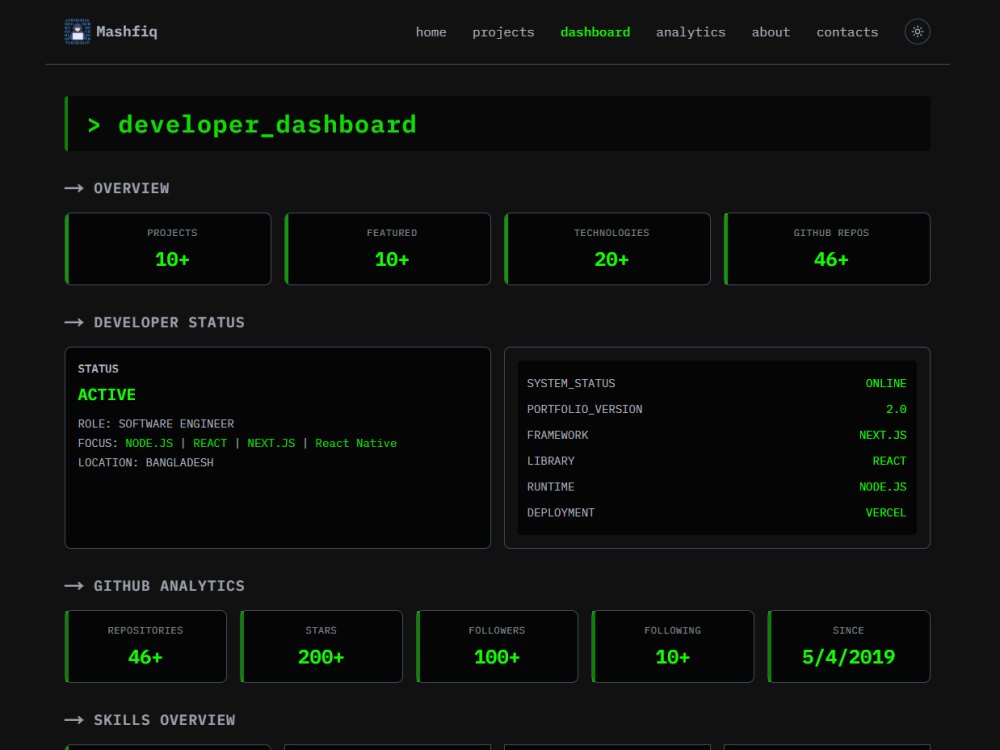Open the analytics page
The height and width of the screenshot is (750, 1000).
691,33
